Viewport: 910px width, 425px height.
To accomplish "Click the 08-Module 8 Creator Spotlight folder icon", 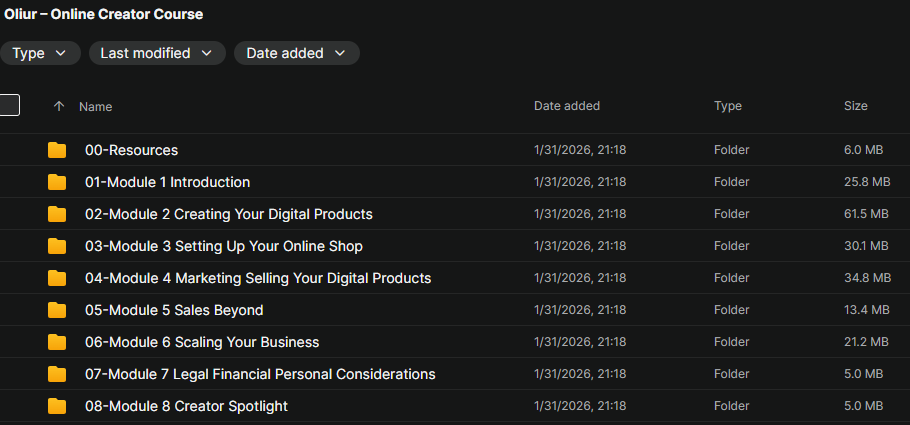I will 57,406.
